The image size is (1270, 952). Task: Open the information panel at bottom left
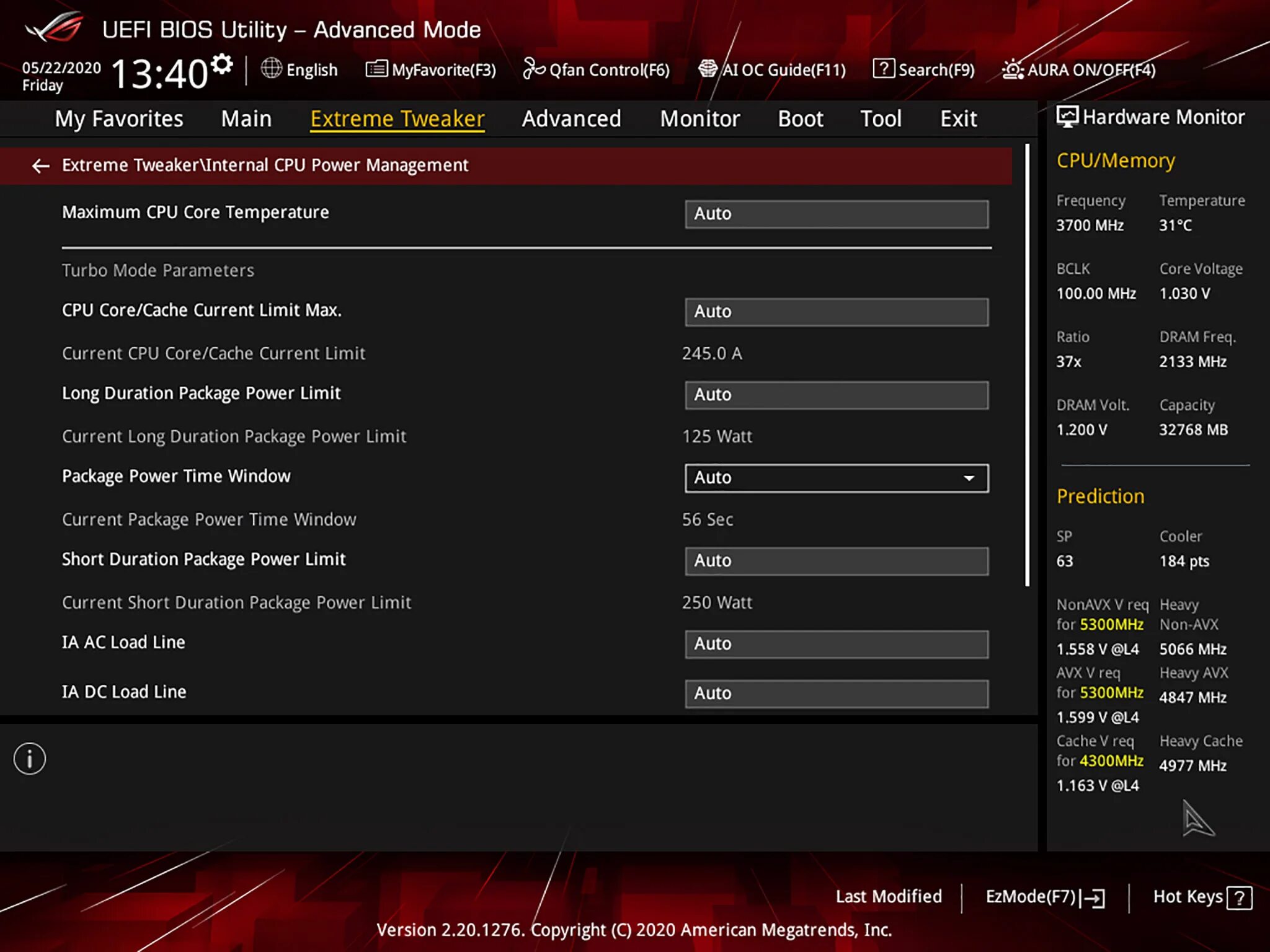point(29,757)
